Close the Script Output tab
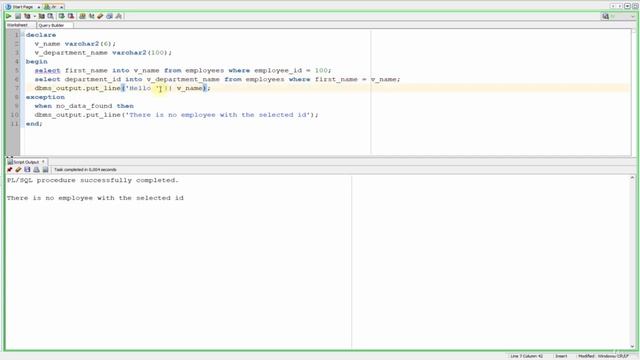Image resolution: width=640 pixels, height=360 pixels. [43, 162]
